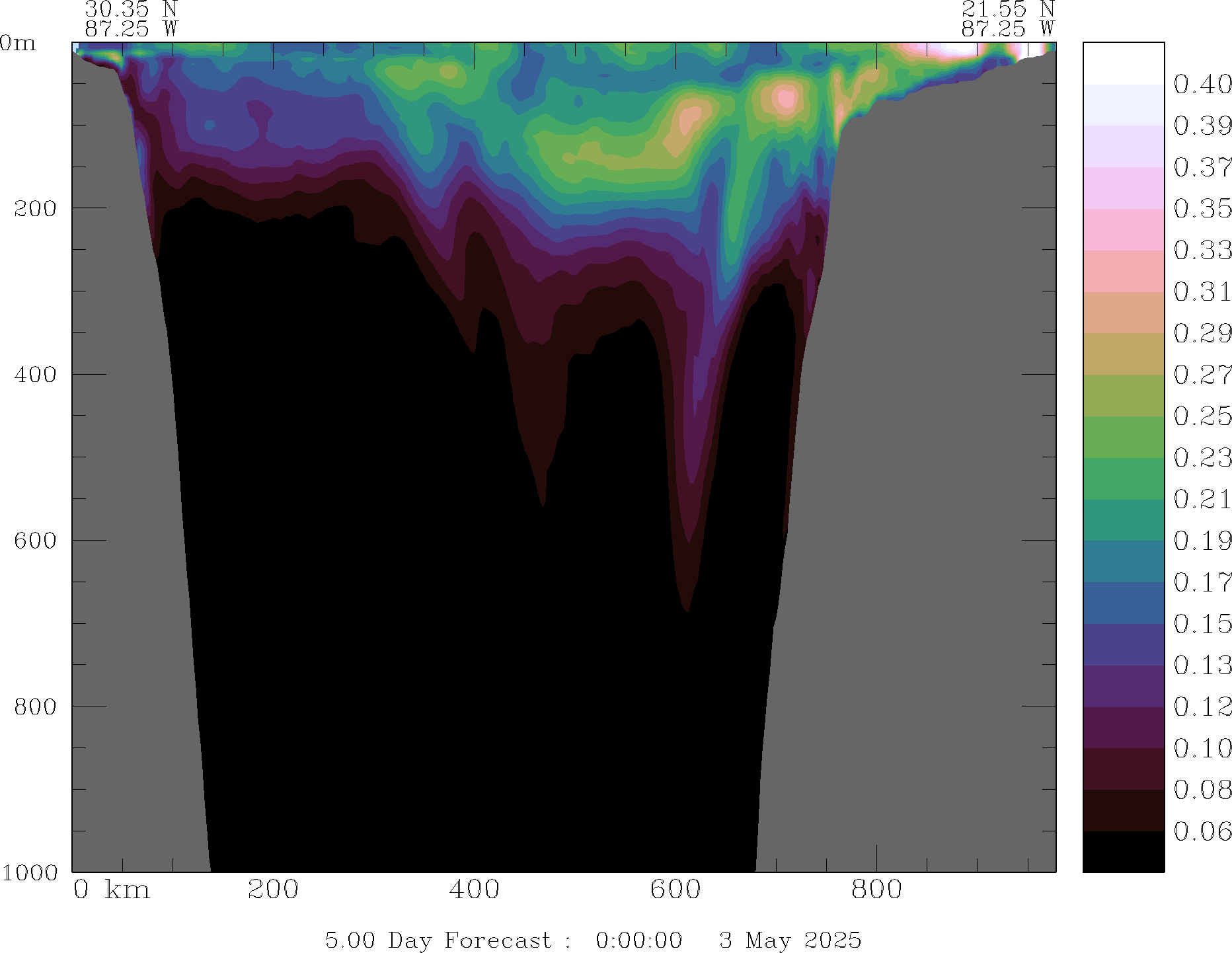
Task: Select the 0.13 color bar label
Action: 1202,666
